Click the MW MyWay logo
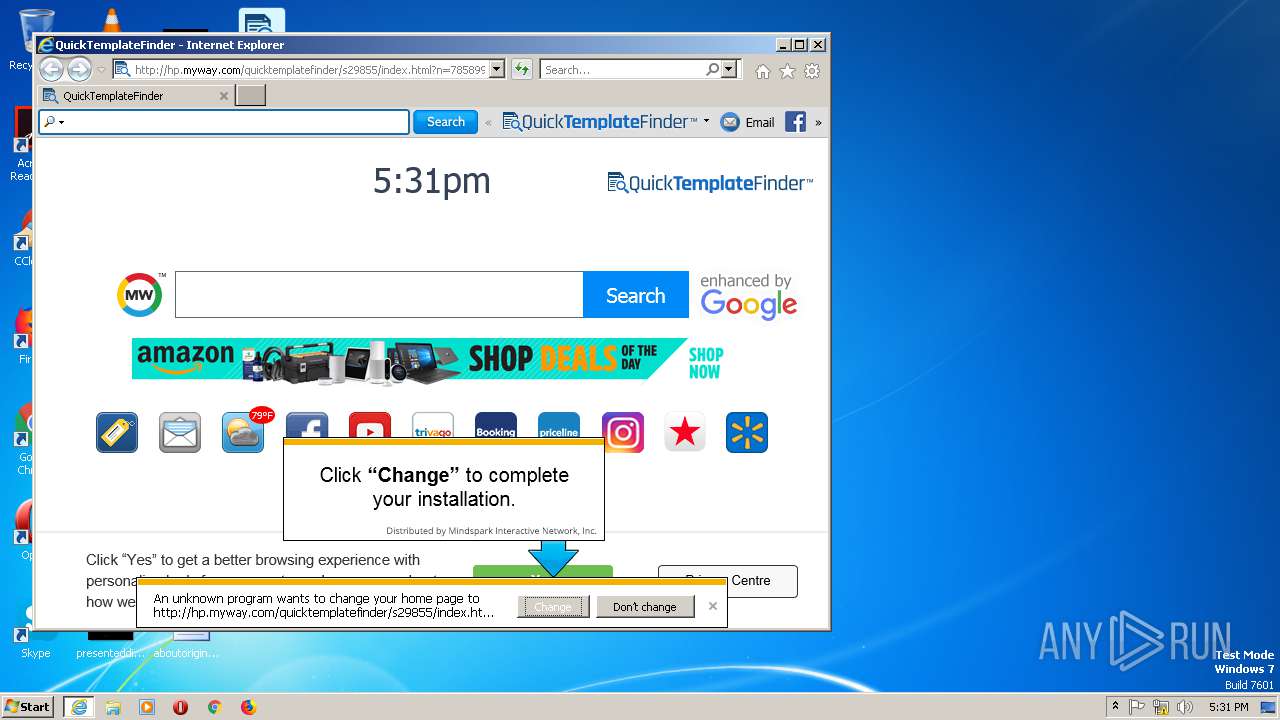 click(140, 294)
